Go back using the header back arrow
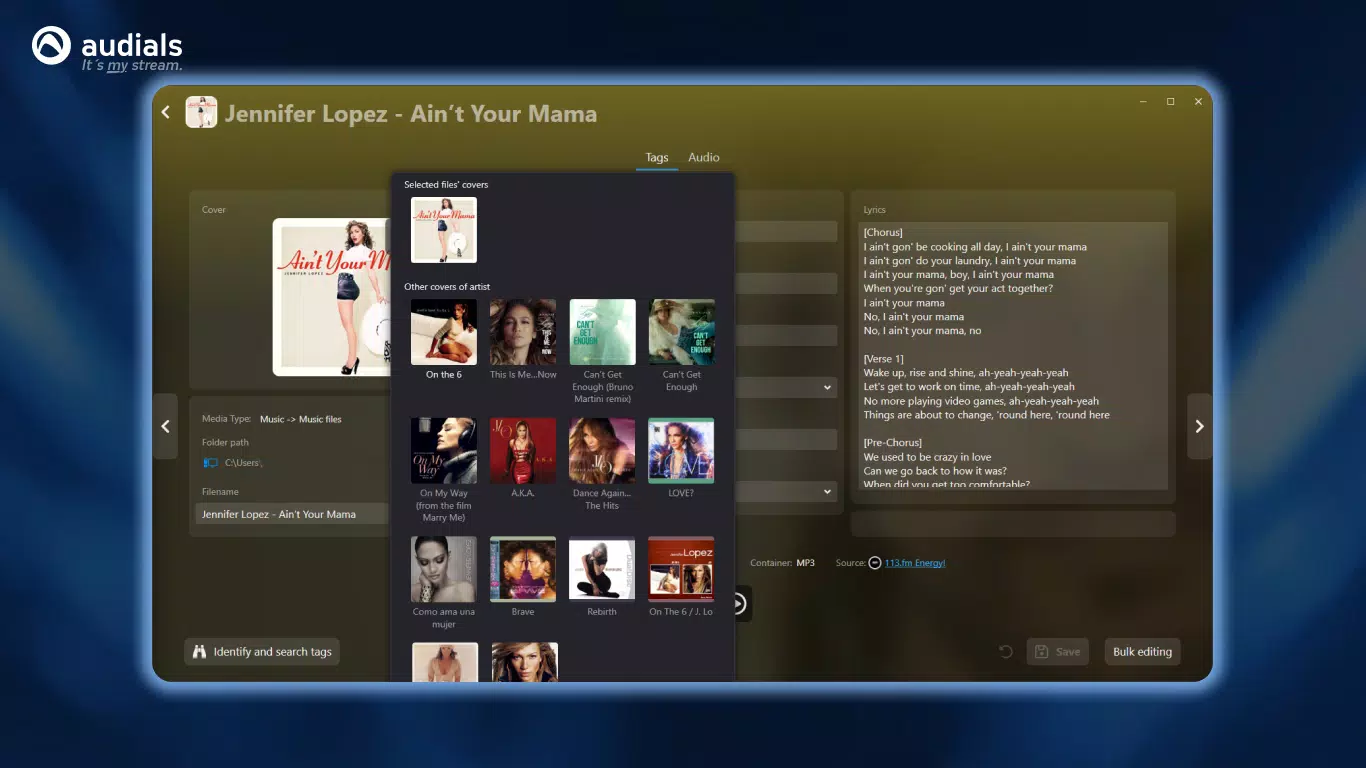The image size is (1366, 768). point(166,113)
